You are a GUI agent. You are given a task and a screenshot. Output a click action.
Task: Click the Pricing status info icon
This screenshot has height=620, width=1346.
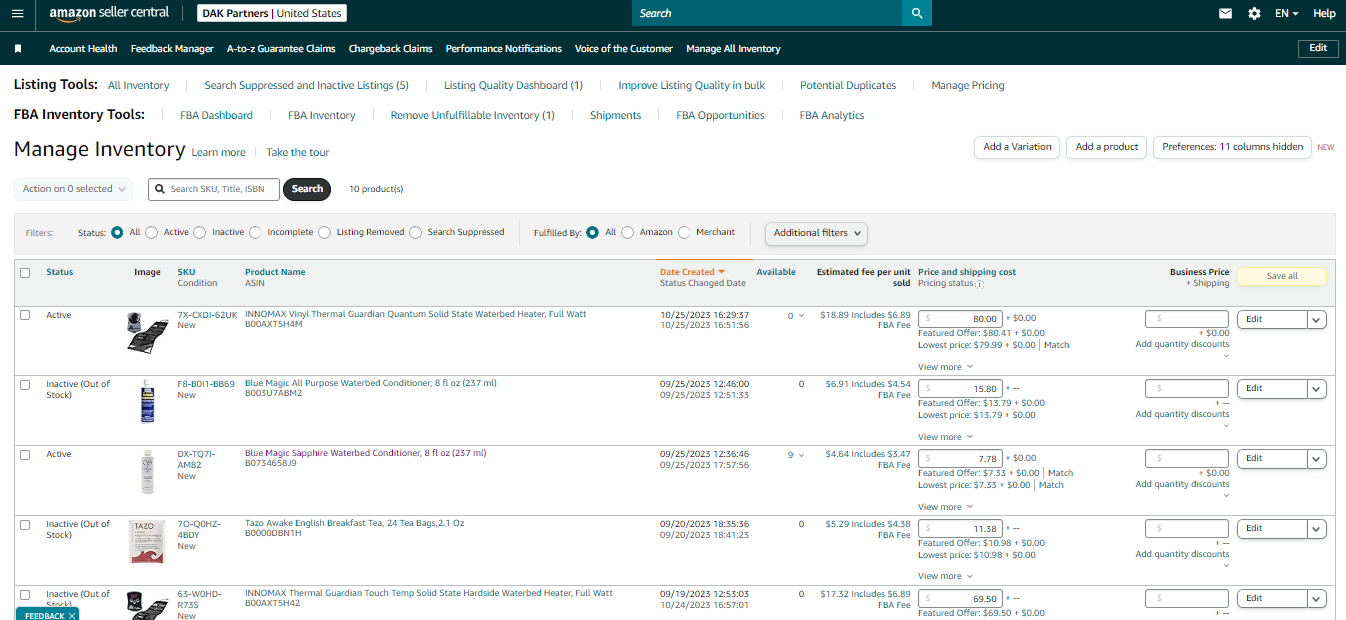979,284
